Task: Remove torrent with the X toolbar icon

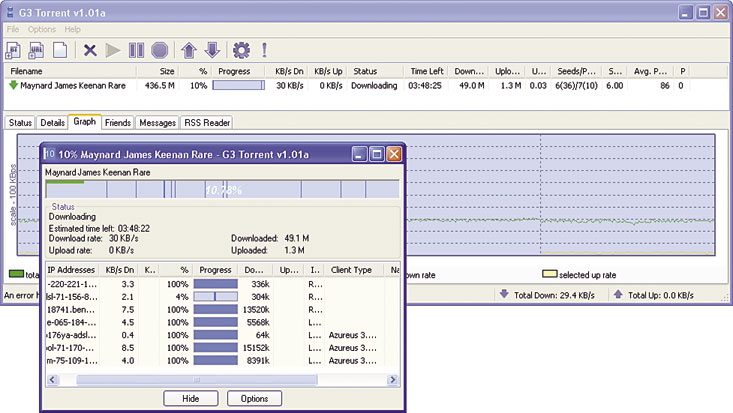Action: click(90, 50)
